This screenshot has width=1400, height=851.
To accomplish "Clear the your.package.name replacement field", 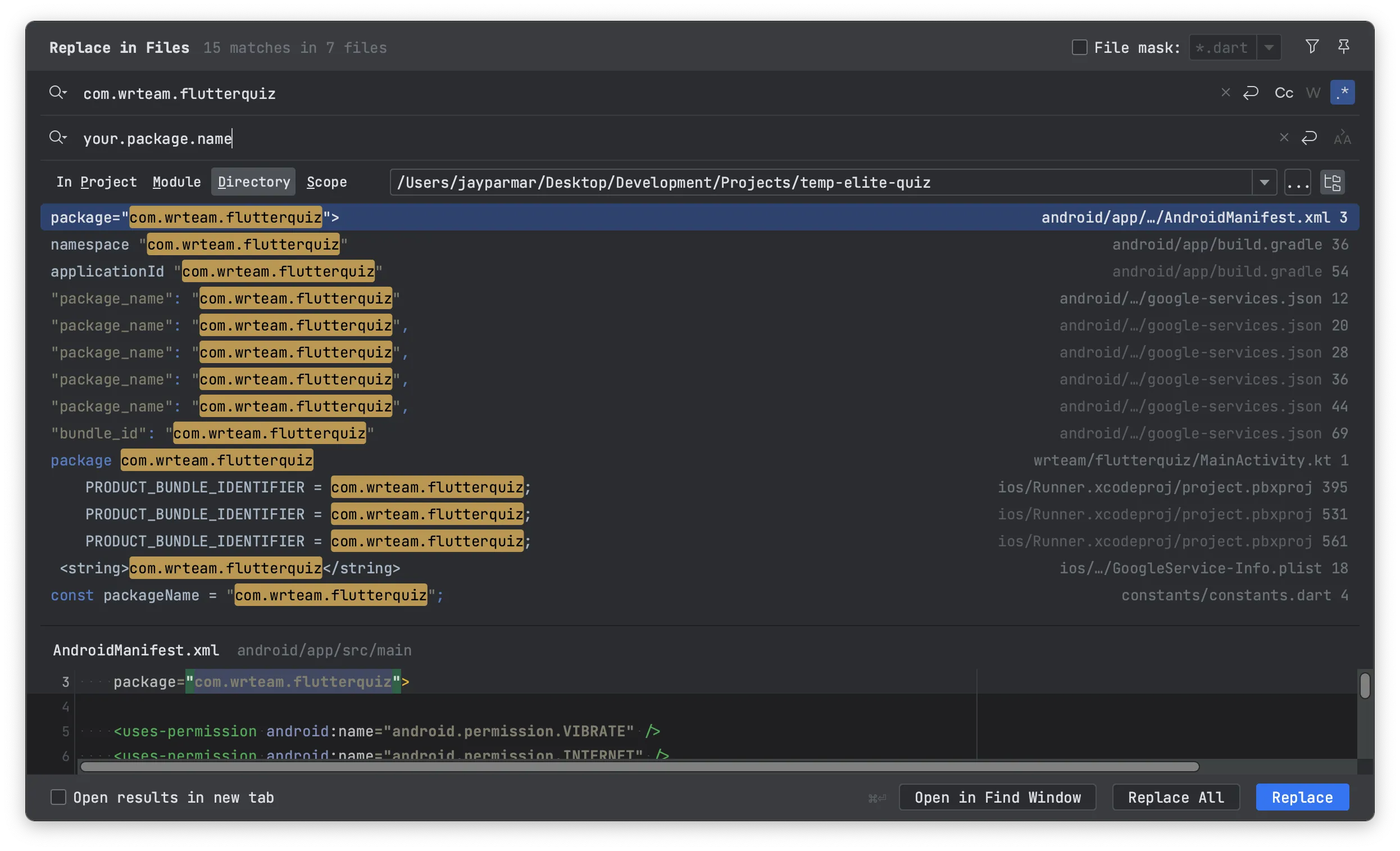I will pos(1284,137).
